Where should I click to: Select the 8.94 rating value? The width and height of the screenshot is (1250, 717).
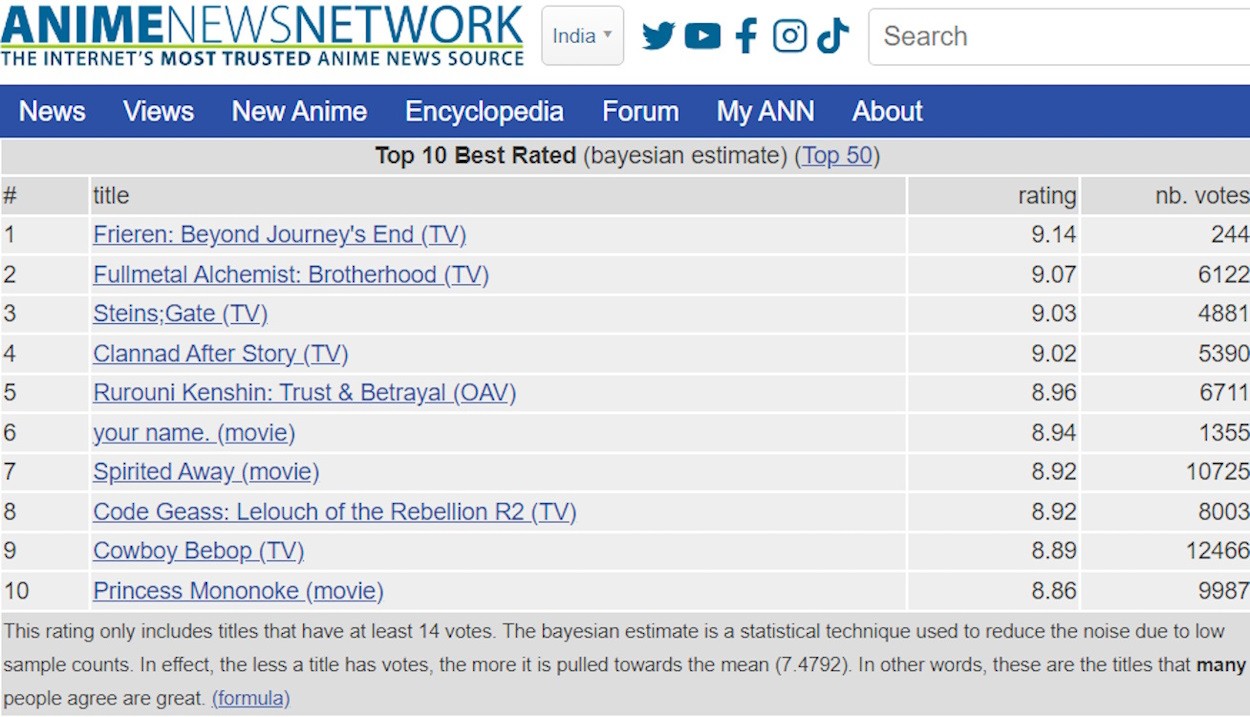[x=1054, y=432]
